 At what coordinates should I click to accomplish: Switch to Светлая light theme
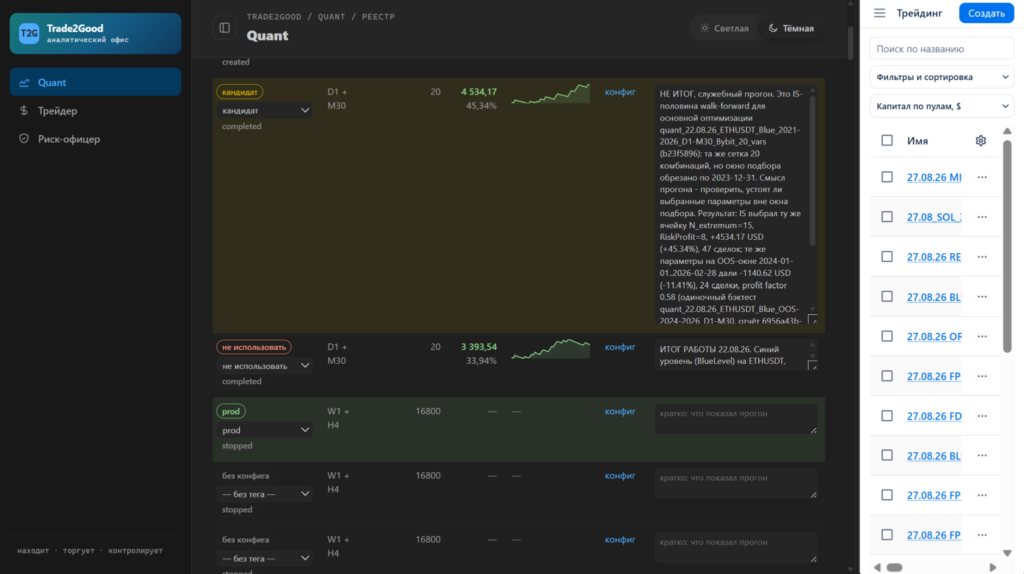pos(724,28)
